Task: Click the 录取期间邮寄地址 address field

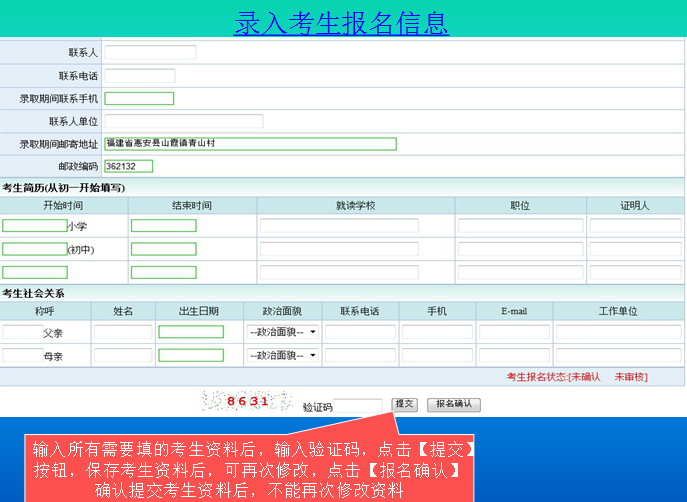Action: [250, 144]
